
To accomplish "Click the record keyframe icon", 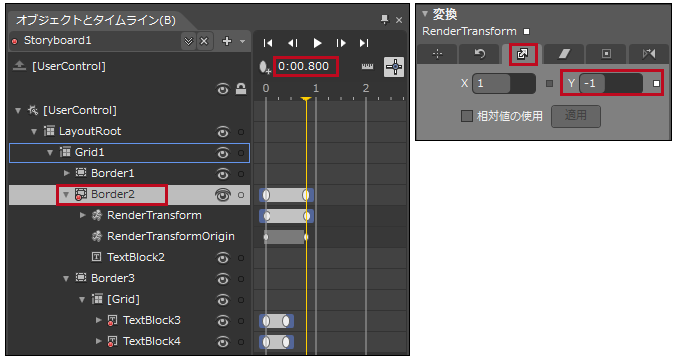I will (x=264, y=67).
